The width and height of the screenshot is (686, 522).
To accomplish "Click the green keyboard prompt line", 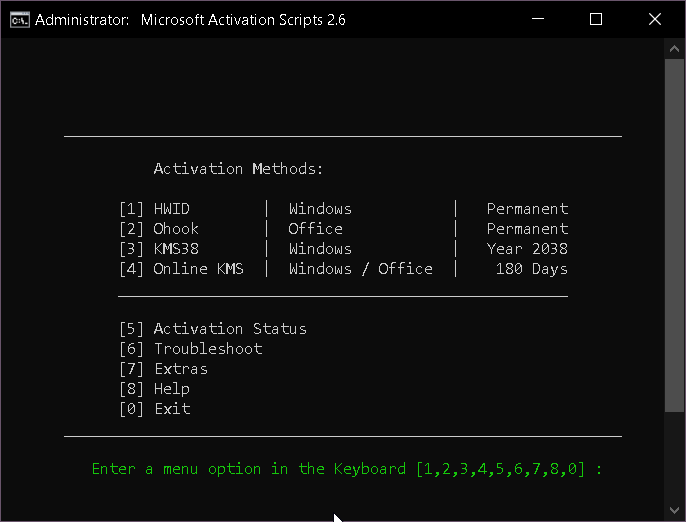I will [x=347, y=469].
